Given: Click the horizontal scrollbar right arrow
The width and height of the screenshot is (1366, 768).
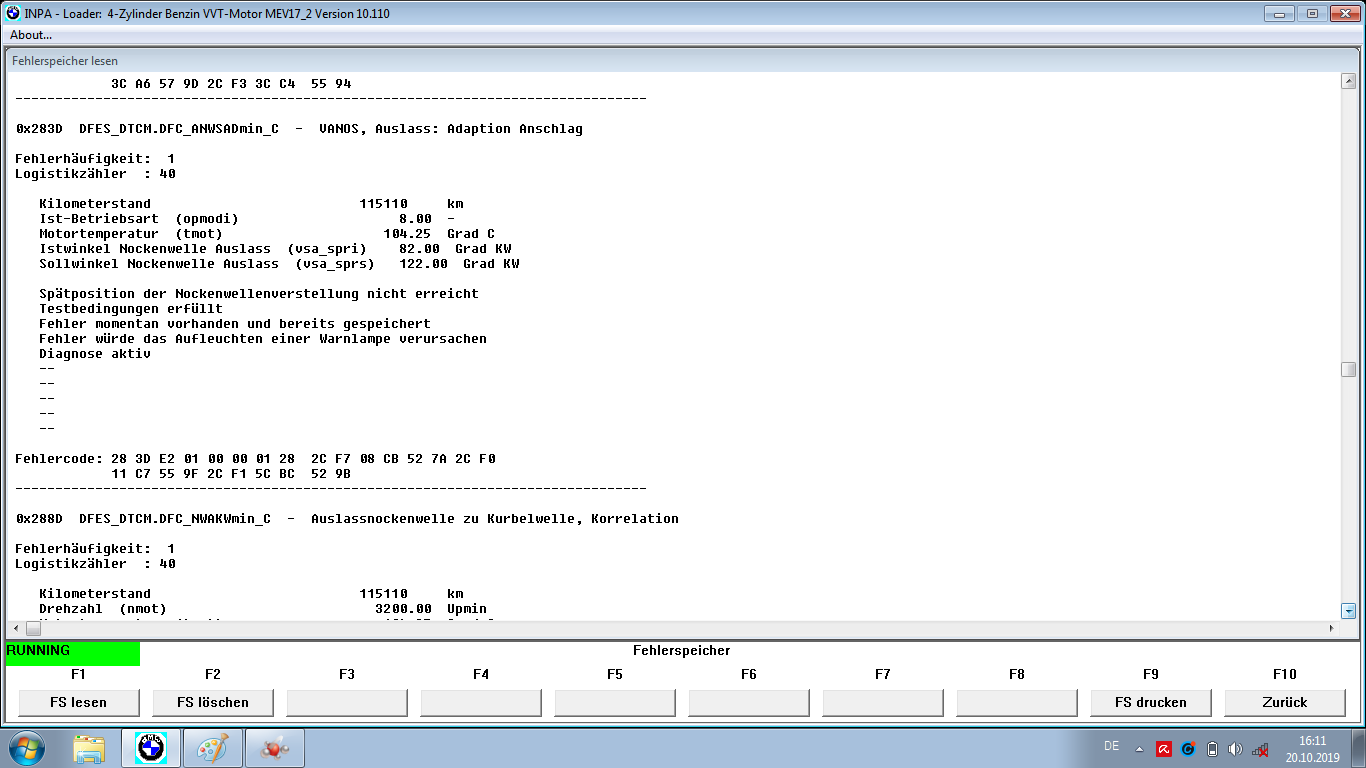Looking at the screenshot, I should click(x=1330, y=628).
